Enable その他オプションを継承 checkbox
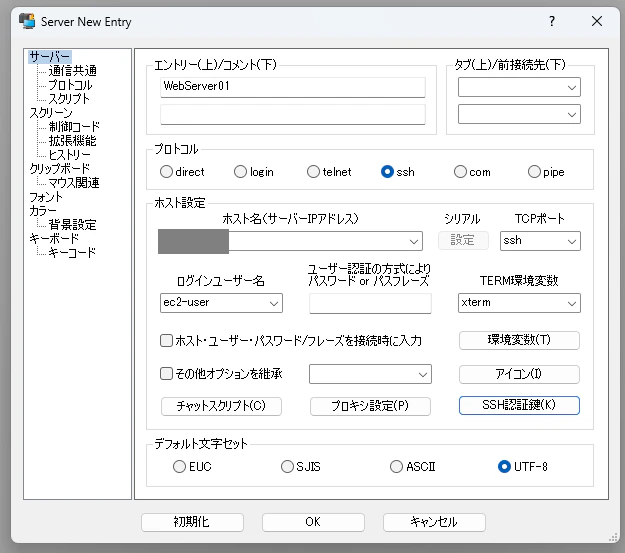Viewport: 625px width, 553px height. 166,374
